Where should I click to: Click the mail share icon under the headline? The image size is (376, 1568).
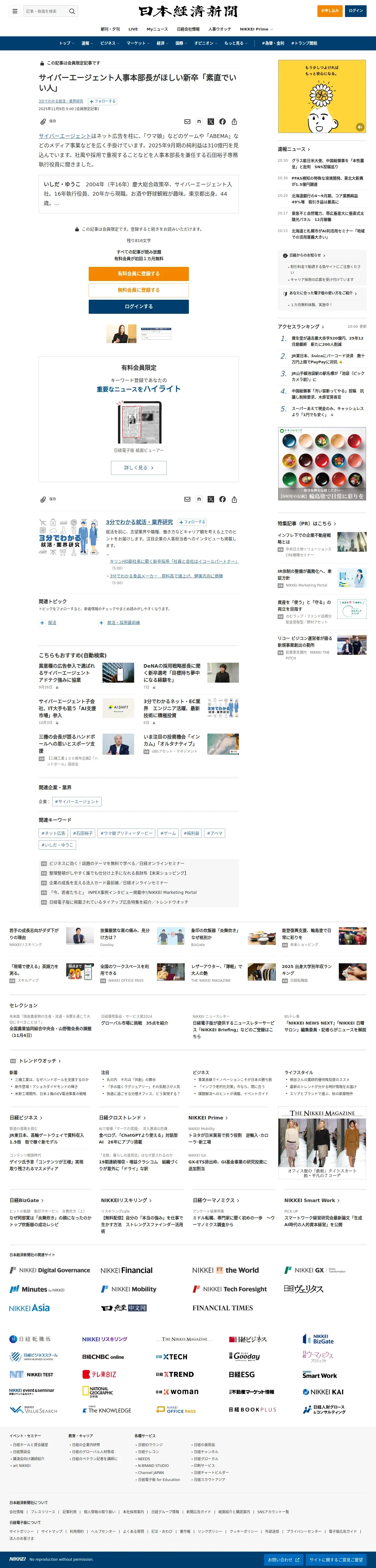187,122
